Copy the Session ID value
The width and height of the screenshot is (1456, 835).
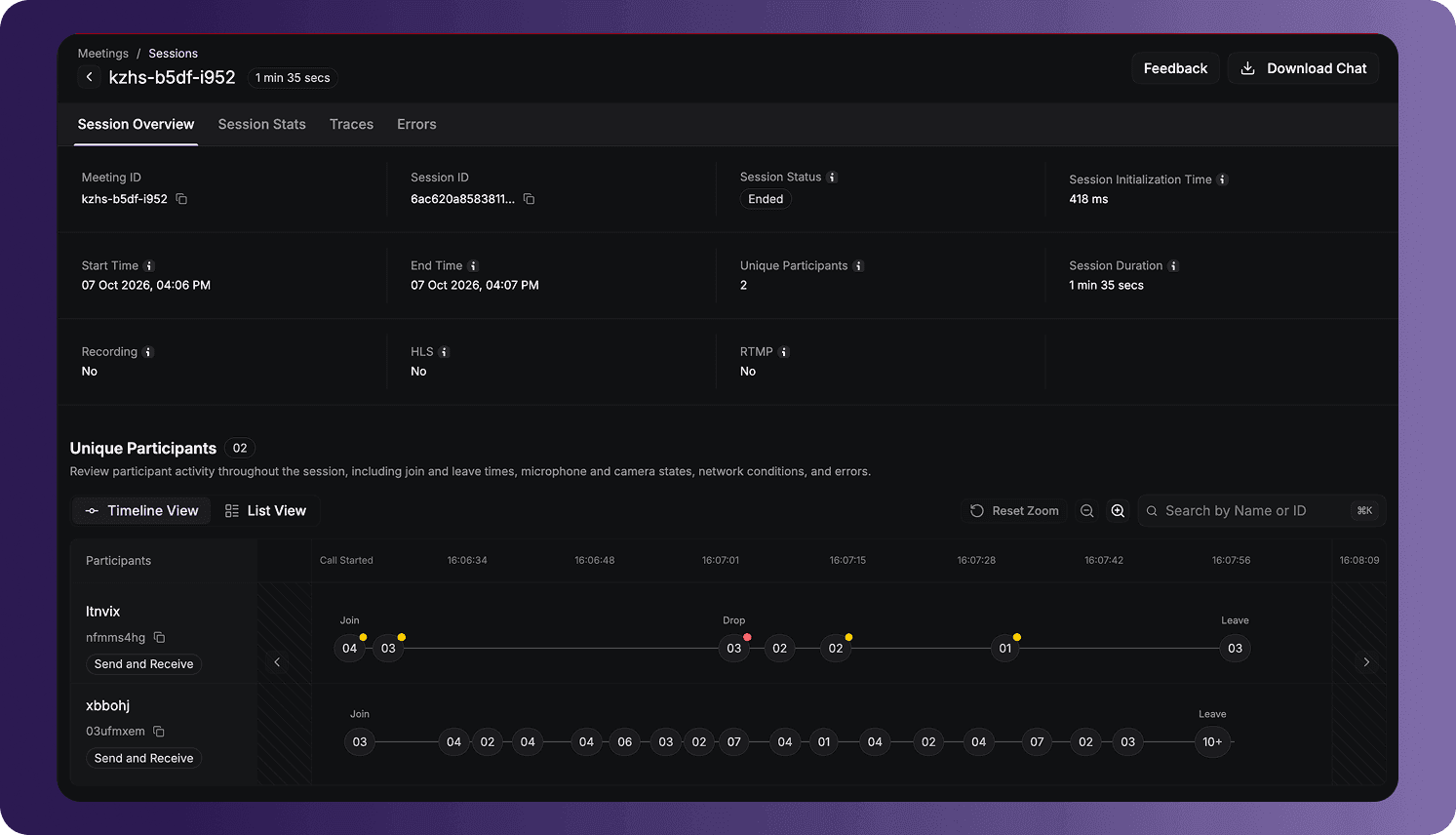pyautogui.click(x=529, y=199)
